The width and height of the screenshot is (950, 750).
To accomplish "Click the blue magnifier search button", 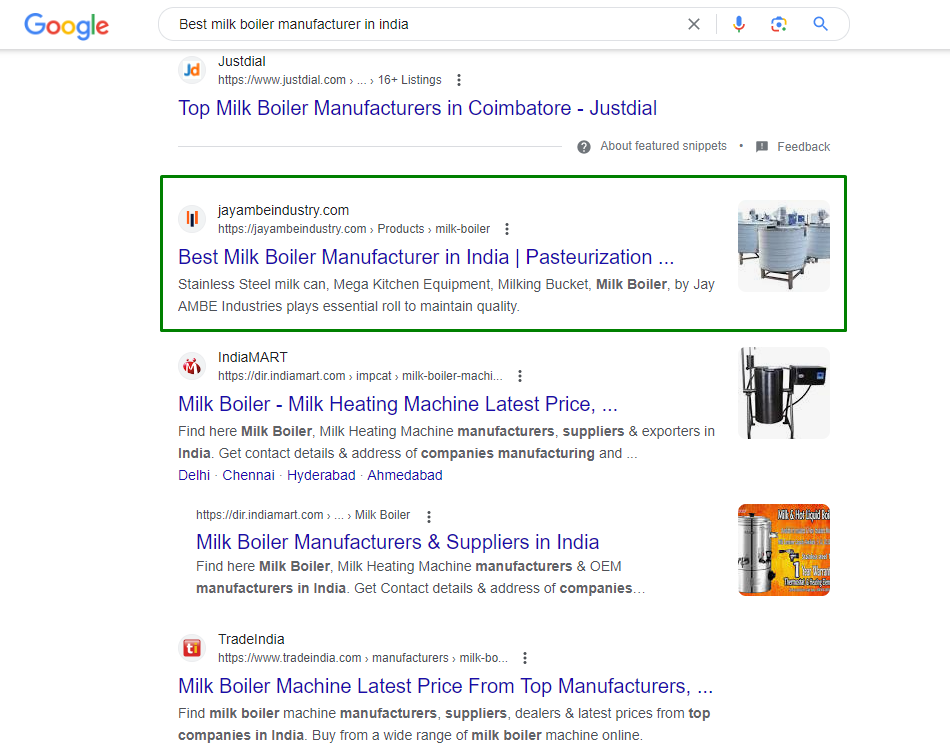I will coord(820,24).
